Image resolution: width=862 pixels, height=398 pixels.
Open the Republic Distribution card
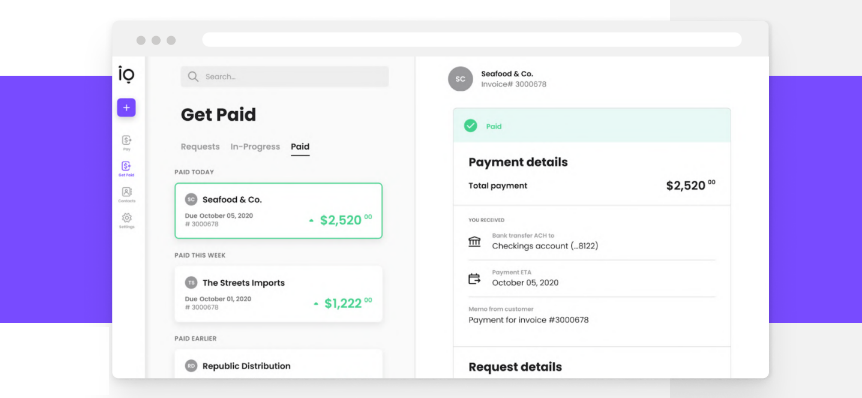tap(279, 364)
